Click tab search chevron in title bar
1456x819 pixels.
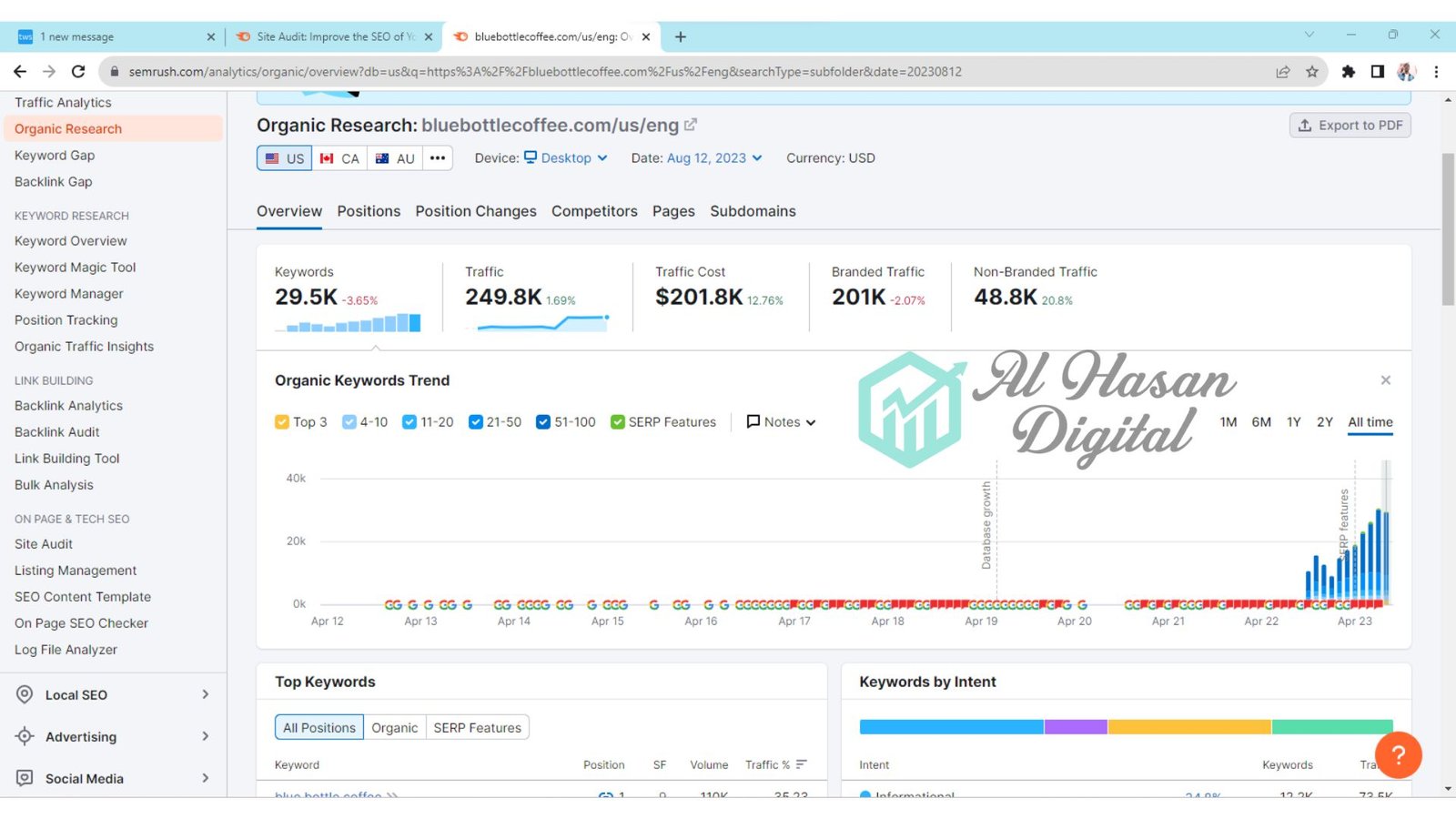coord(1309,35)
